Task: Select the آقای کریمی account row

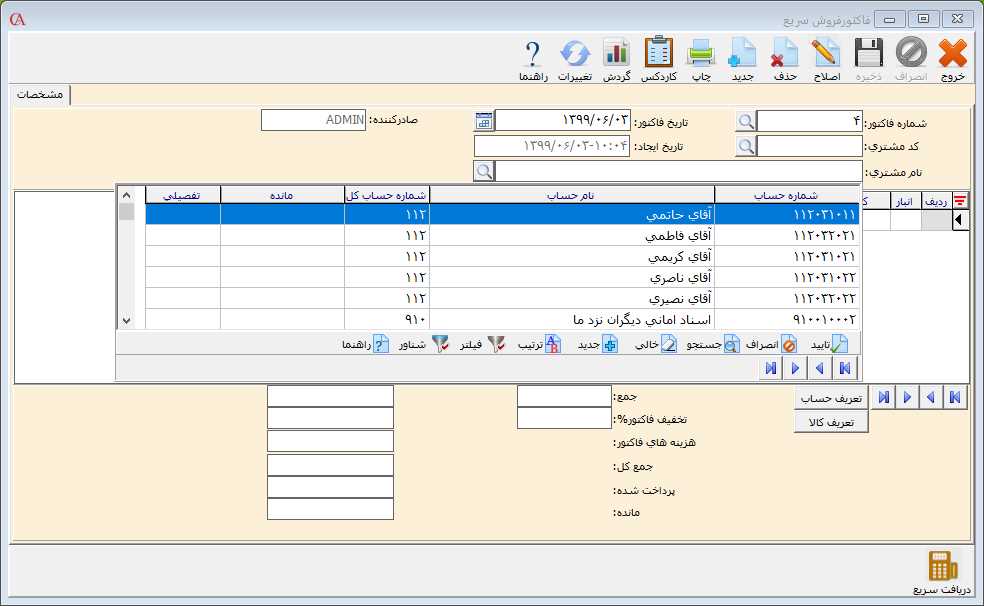Action: click(x=572, y=256)
